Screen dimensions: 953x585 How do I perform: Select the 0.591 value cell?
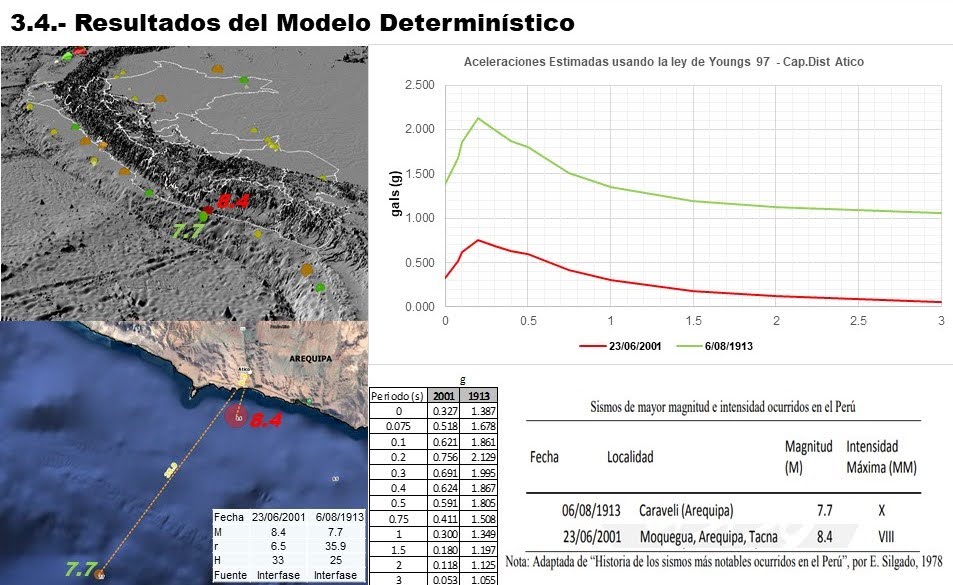pos(444,504)
